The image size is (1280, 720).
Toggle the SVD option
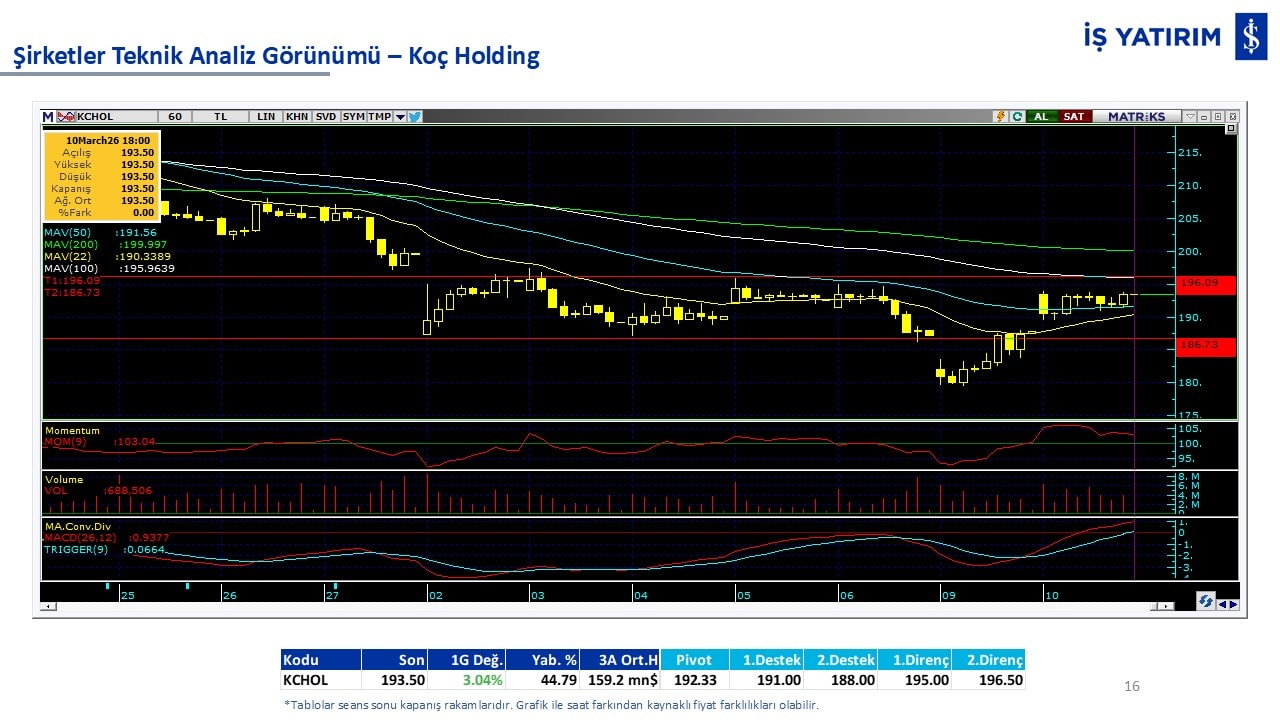[326, 116]
